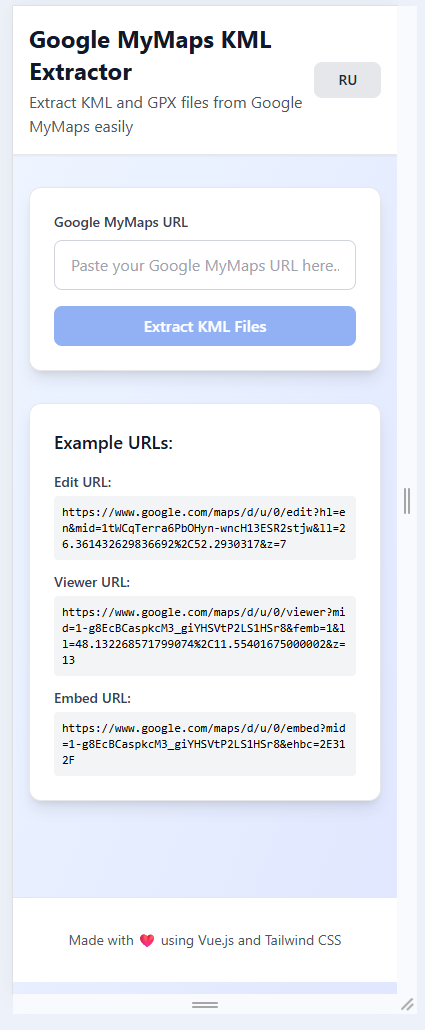This screenshot has width=425, height=1030.
Task: Click the right-side vertical resize handle
Action: [407, 501]
